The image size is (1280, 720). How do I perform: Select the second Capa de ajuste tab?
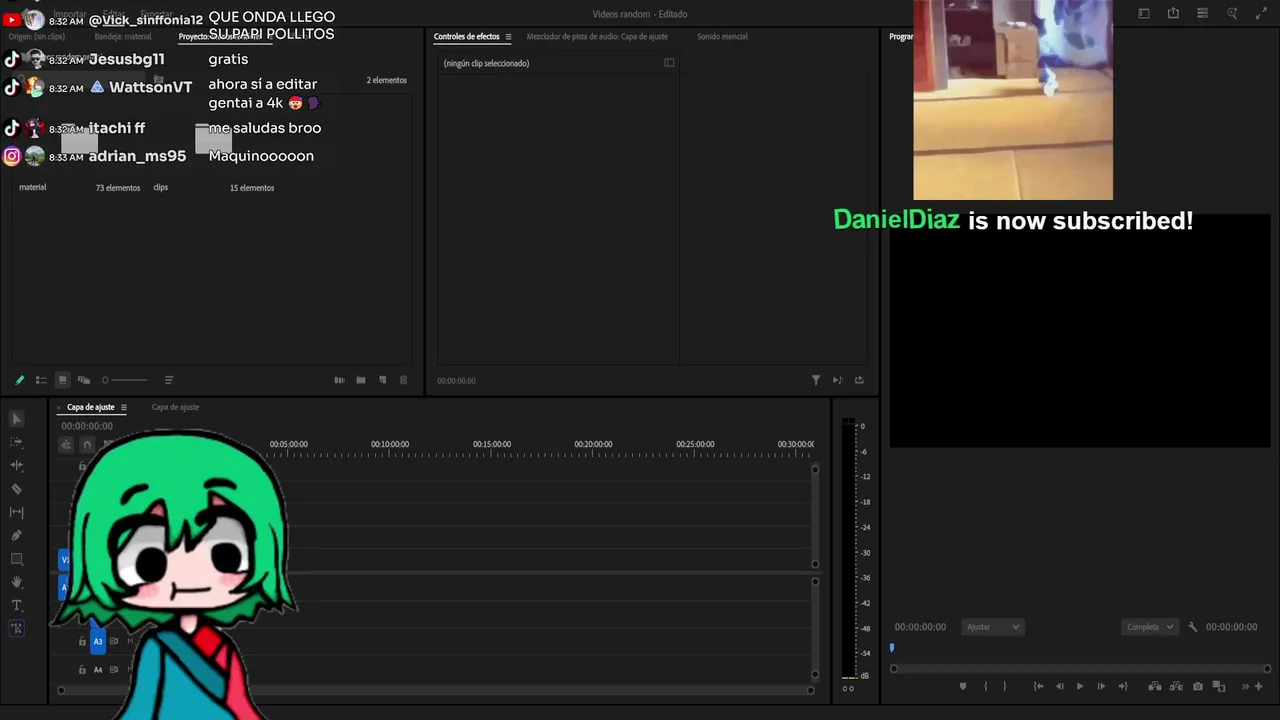click(x=175, y=407)
